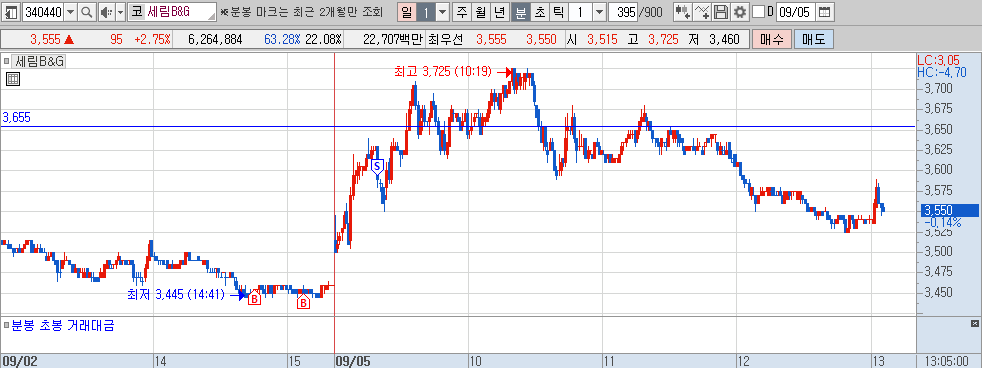Open the data grid icon below 세림B&G
The width and height of the screenshot is (982, 368).
pyautogui.click(x=13, y=79)
